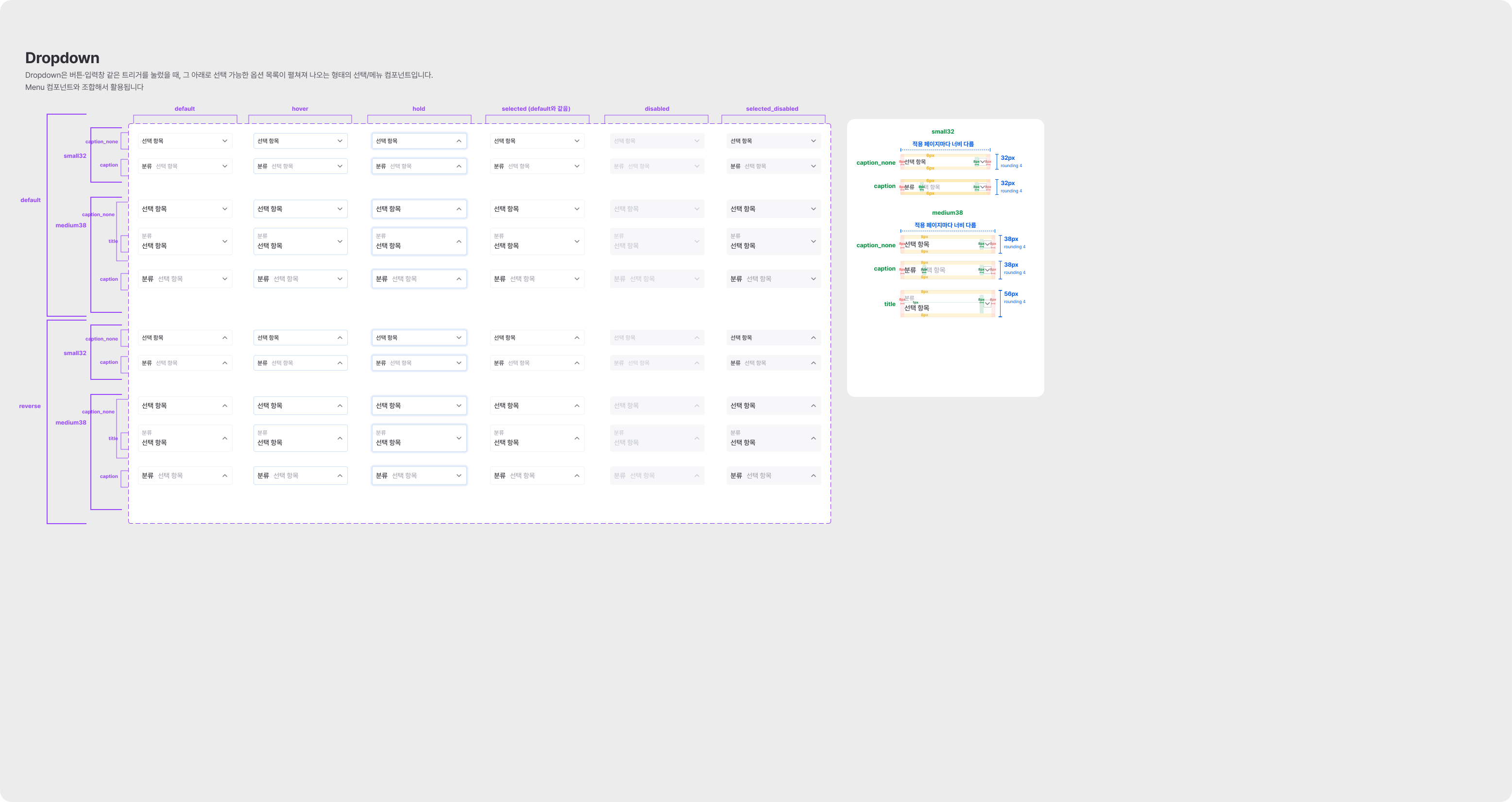Click chevron in default-group medium38 title, hover column
This screenshot has width=1512, height=802.
[x=340, y=241]
